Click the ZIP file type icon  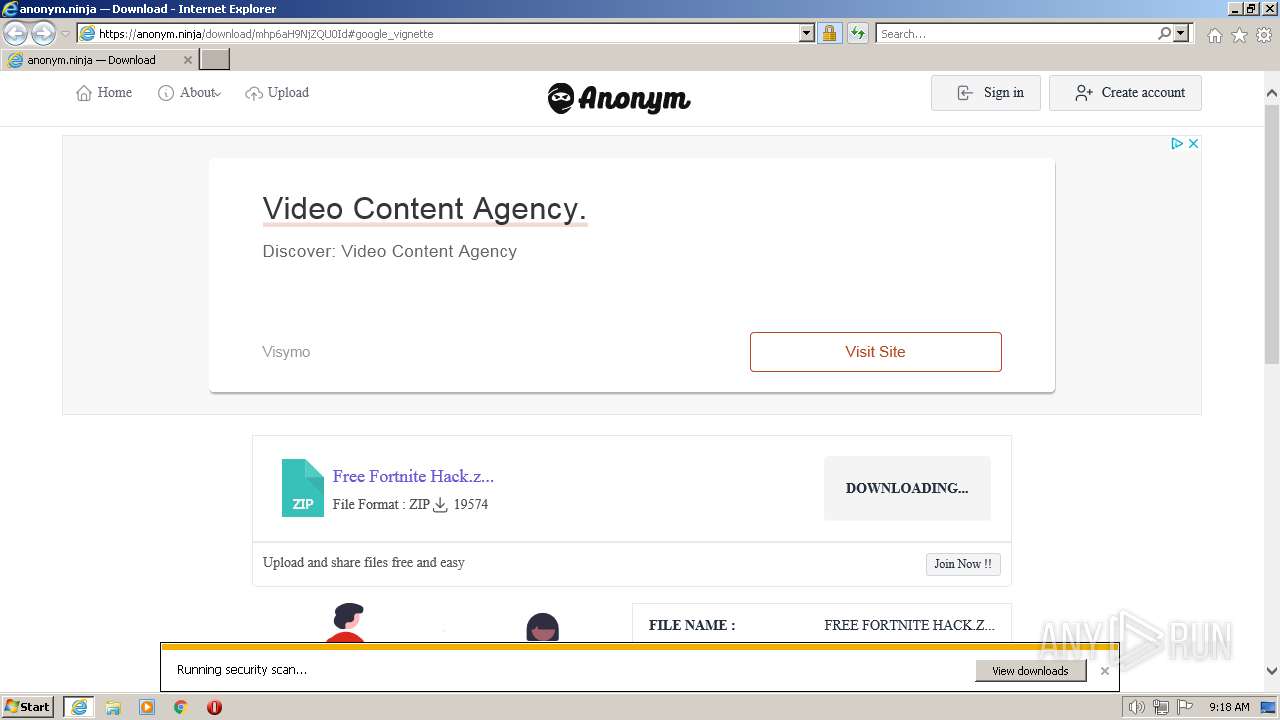coord(303,488)
